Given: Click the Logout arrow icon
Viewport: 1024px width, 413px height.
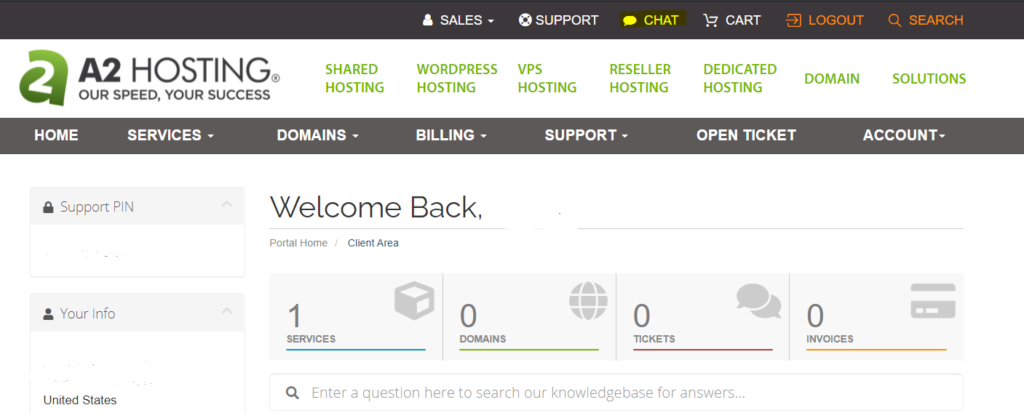Looking at the screenshot, I should click(x=793, y=20).
